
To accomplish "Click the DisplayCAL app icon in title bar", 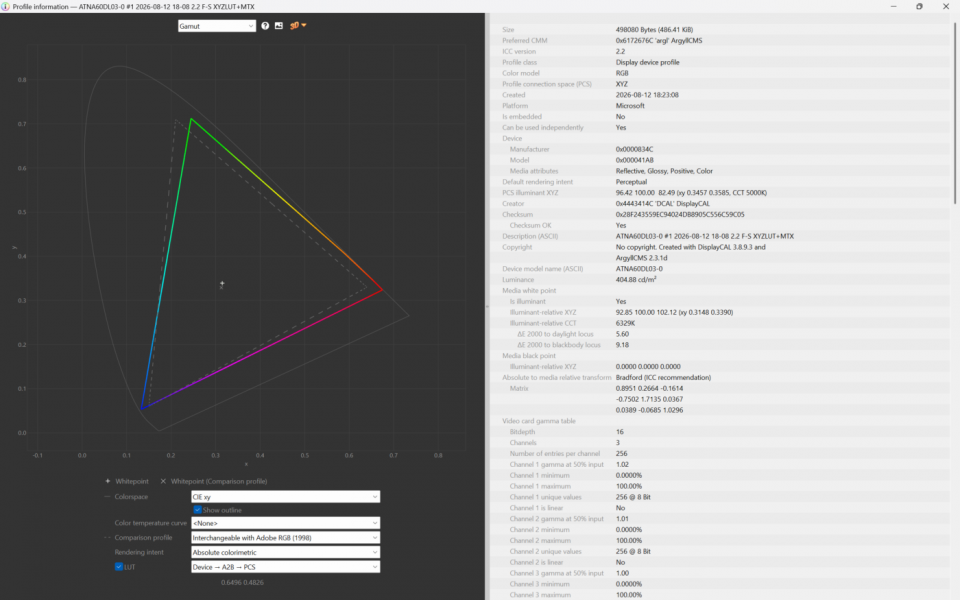I will (6, 6).
